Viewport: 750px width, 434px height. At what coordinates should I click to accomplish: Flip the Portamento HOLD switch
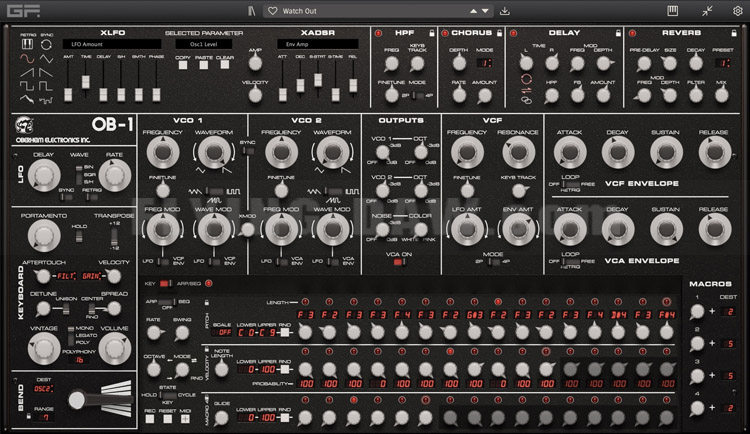tap(79, 236)
